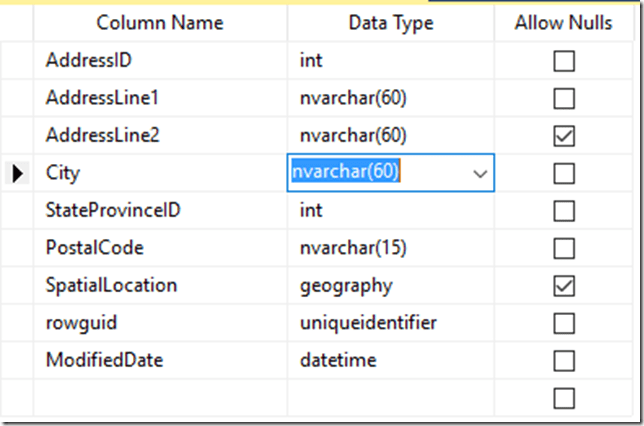The width and height of the screenshot is (644, 426).
Task: Select the row header beside AddressLine1
Action: pos(18,98)
